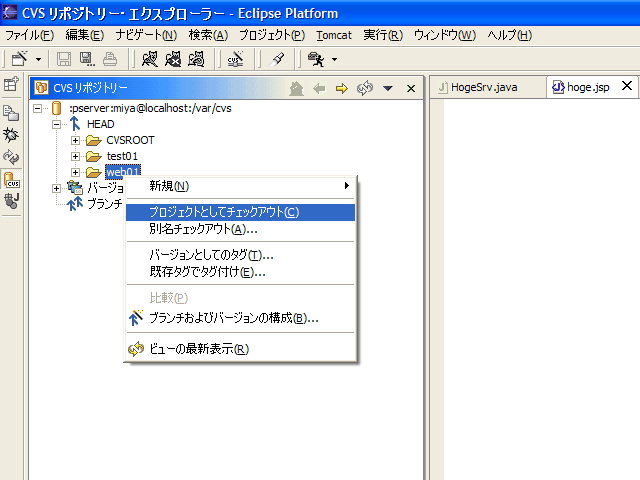
Task: Switch to Team Synchronizing perspective icon
Action: [11, 157]
